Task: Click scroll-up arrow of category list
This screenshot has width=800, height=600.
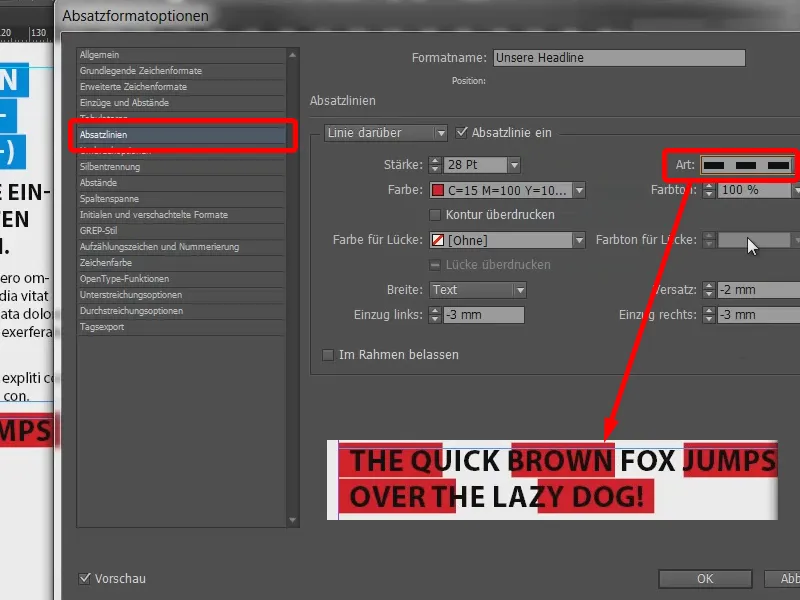Action: coord(292,55)
